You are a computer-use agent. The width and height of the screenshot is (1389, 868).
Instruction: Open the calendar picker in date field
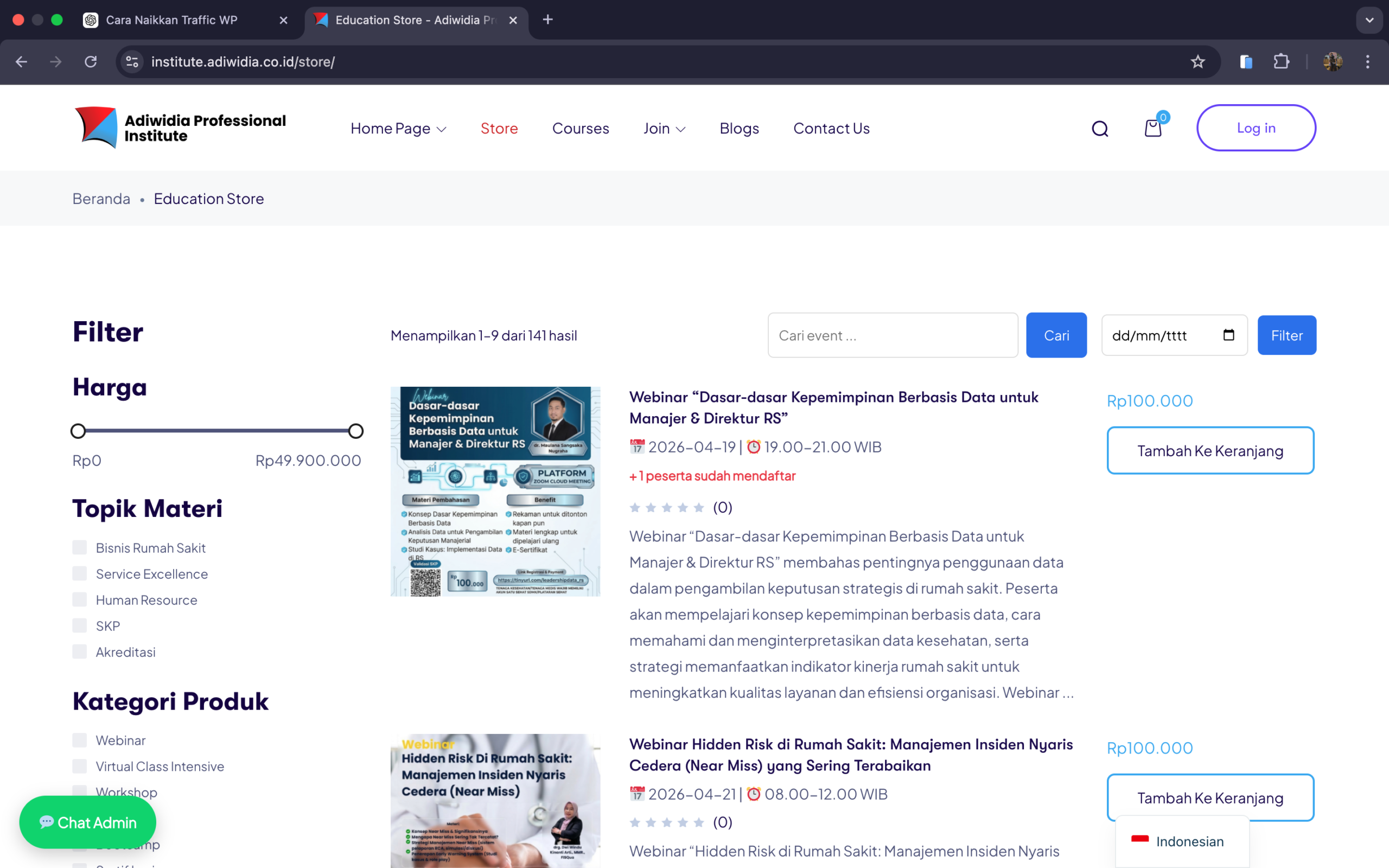[x=1228, y=335]
